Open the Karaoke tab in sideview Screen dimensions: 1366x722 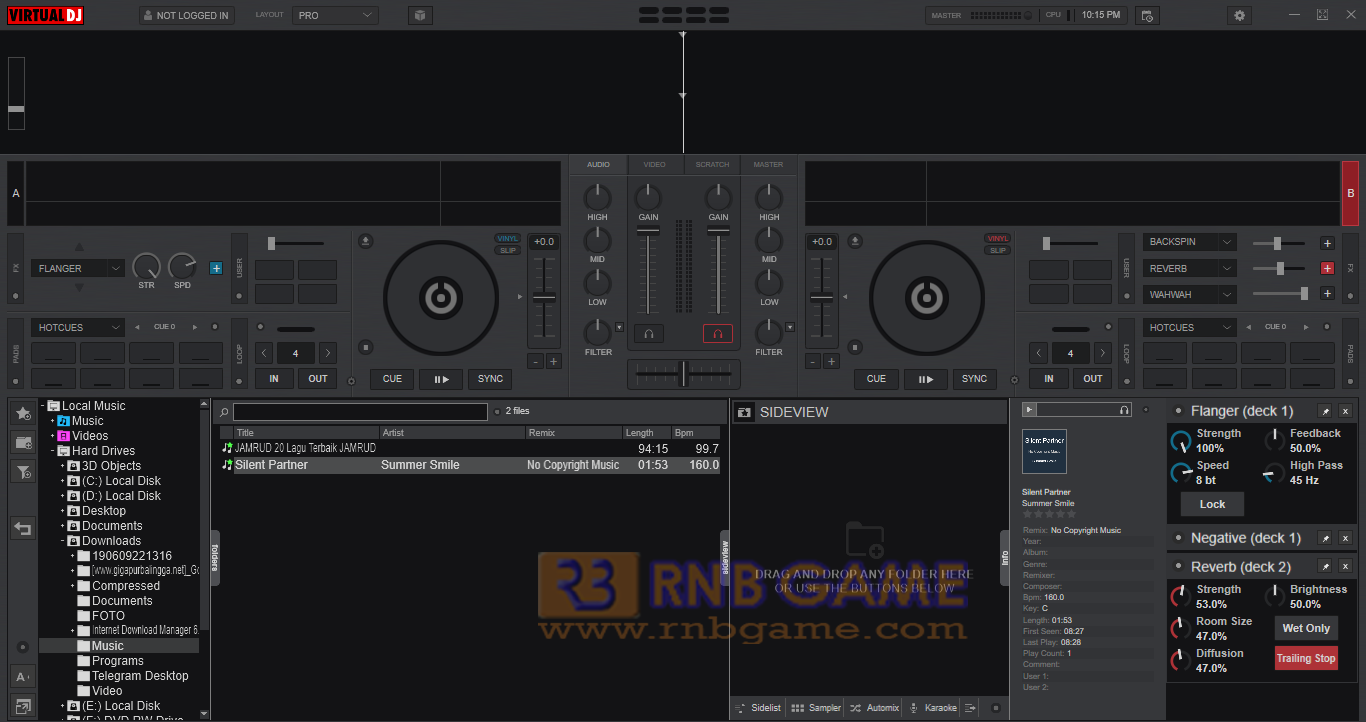[932, 708]
